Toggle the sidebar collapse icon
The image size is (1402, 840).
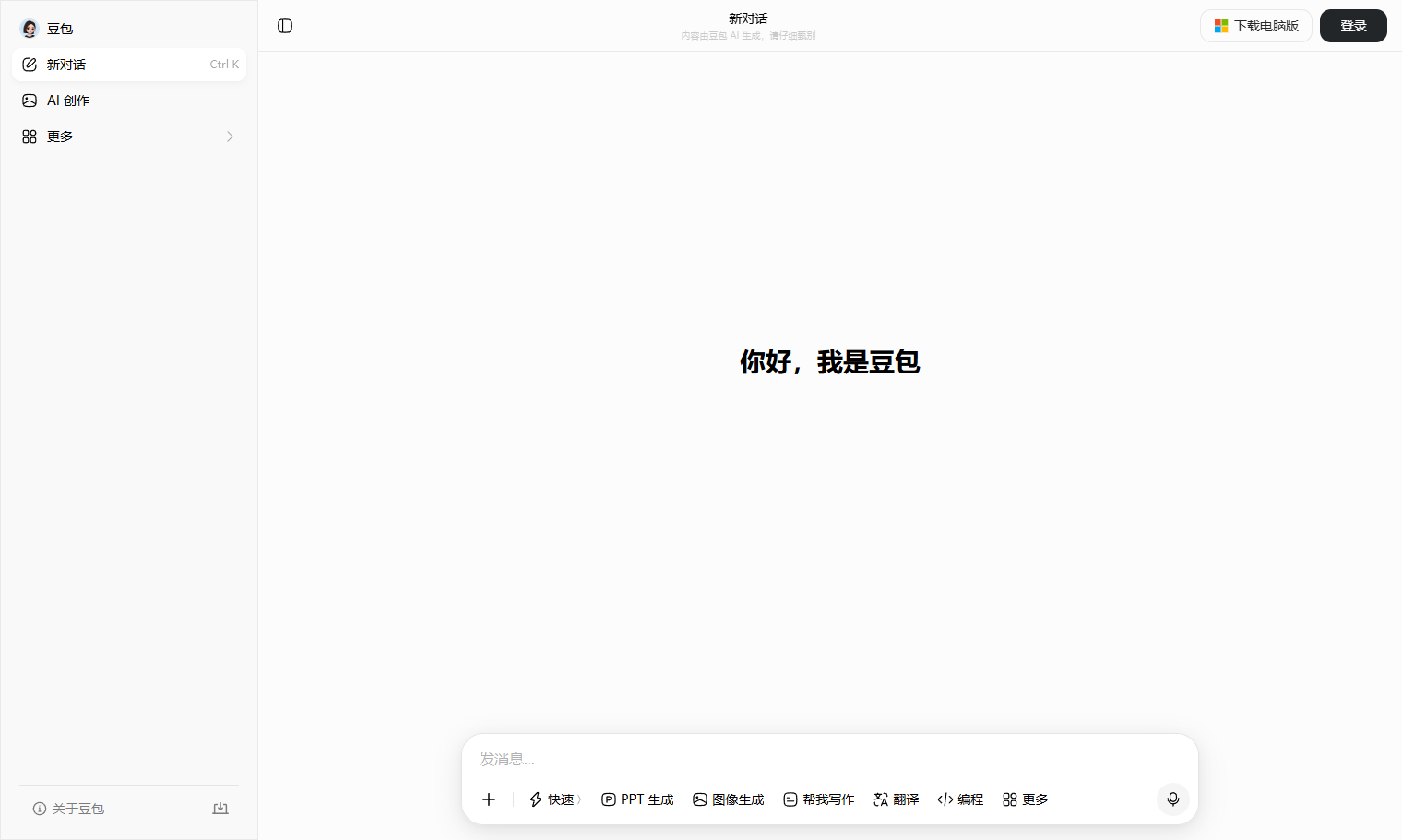point(285,26)
